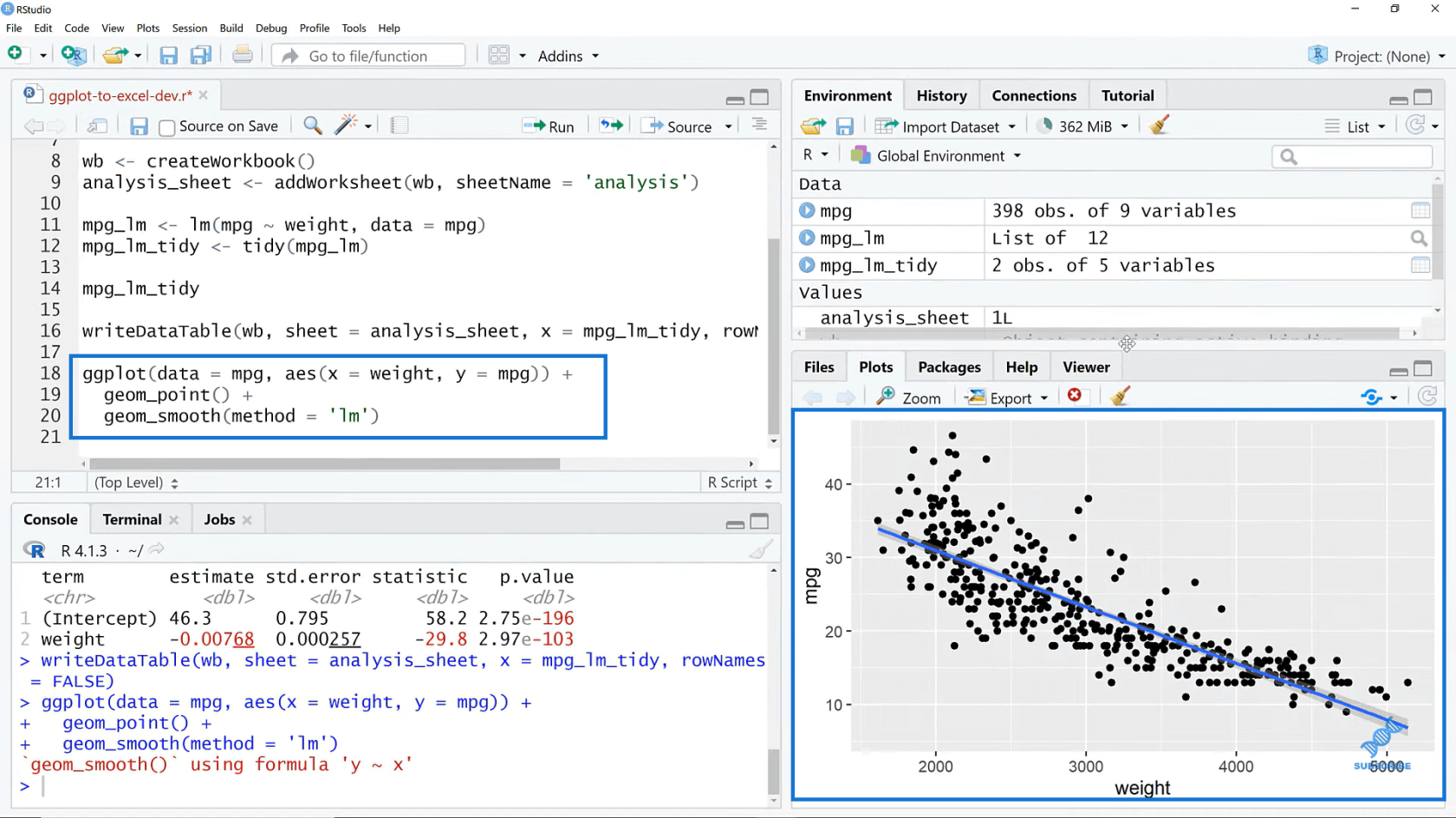Open the Debug menu

[x=271, y=28]
